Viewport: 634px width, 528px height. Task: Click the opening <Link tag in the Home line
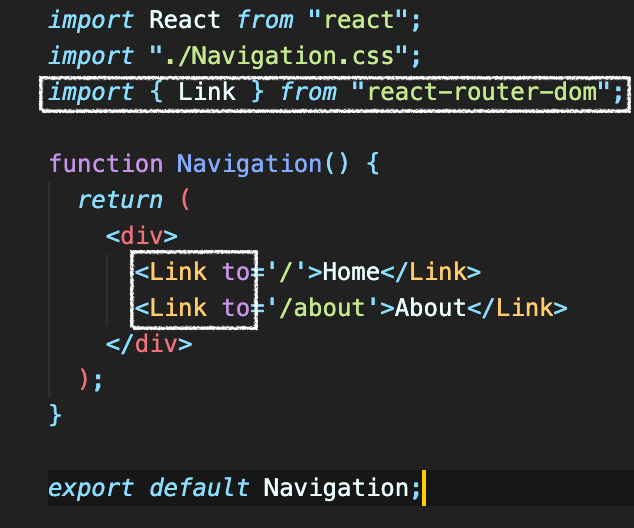point(171,272)
